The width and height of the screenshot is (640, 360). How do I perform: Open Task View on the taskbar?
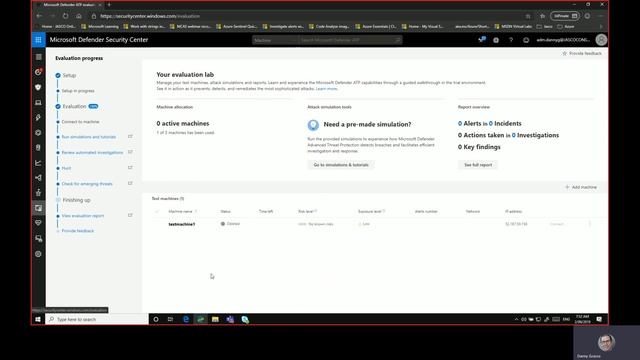tap(170, 319)
